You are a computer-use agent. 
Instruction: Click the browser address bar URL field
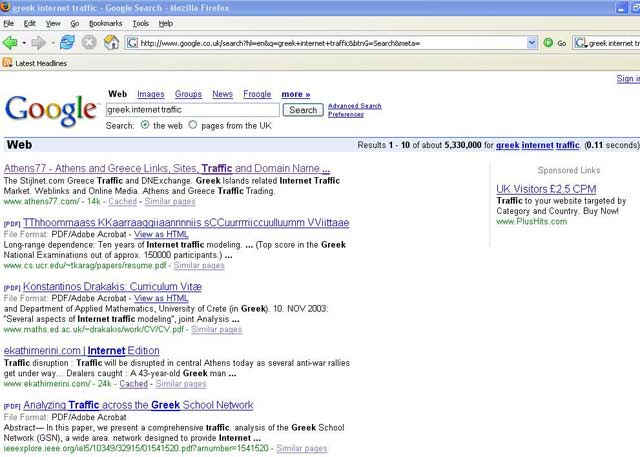[x=333, y=42]
